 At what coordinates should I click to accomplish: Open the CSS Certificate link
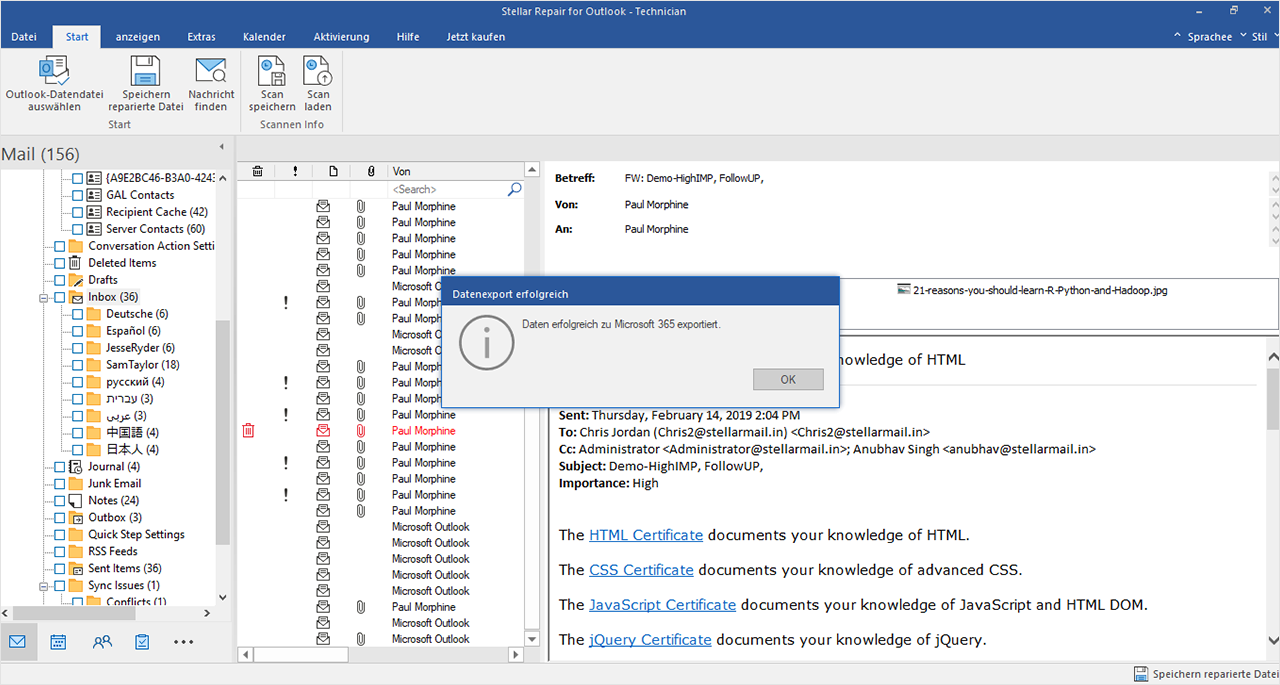(641, 570)
